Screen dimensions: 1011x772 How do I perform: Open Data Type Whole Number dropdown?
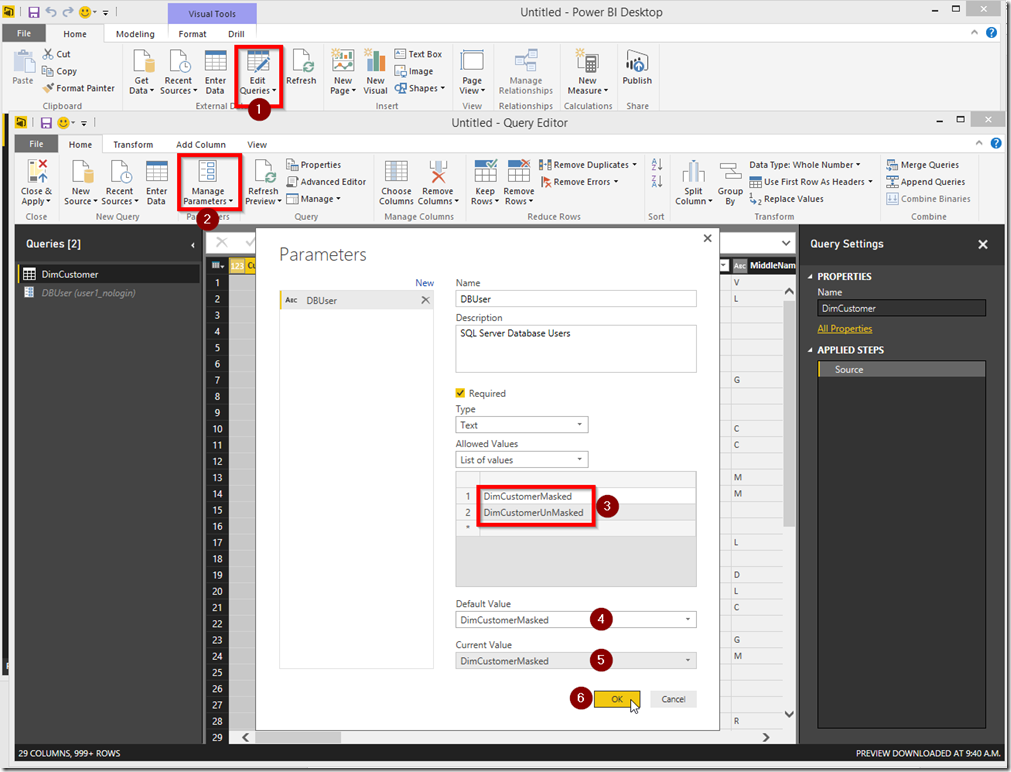coord(805,164)
